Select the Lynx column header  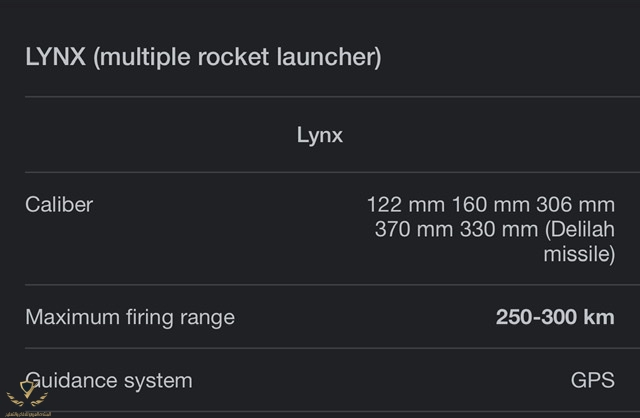[x=320, y=135]
